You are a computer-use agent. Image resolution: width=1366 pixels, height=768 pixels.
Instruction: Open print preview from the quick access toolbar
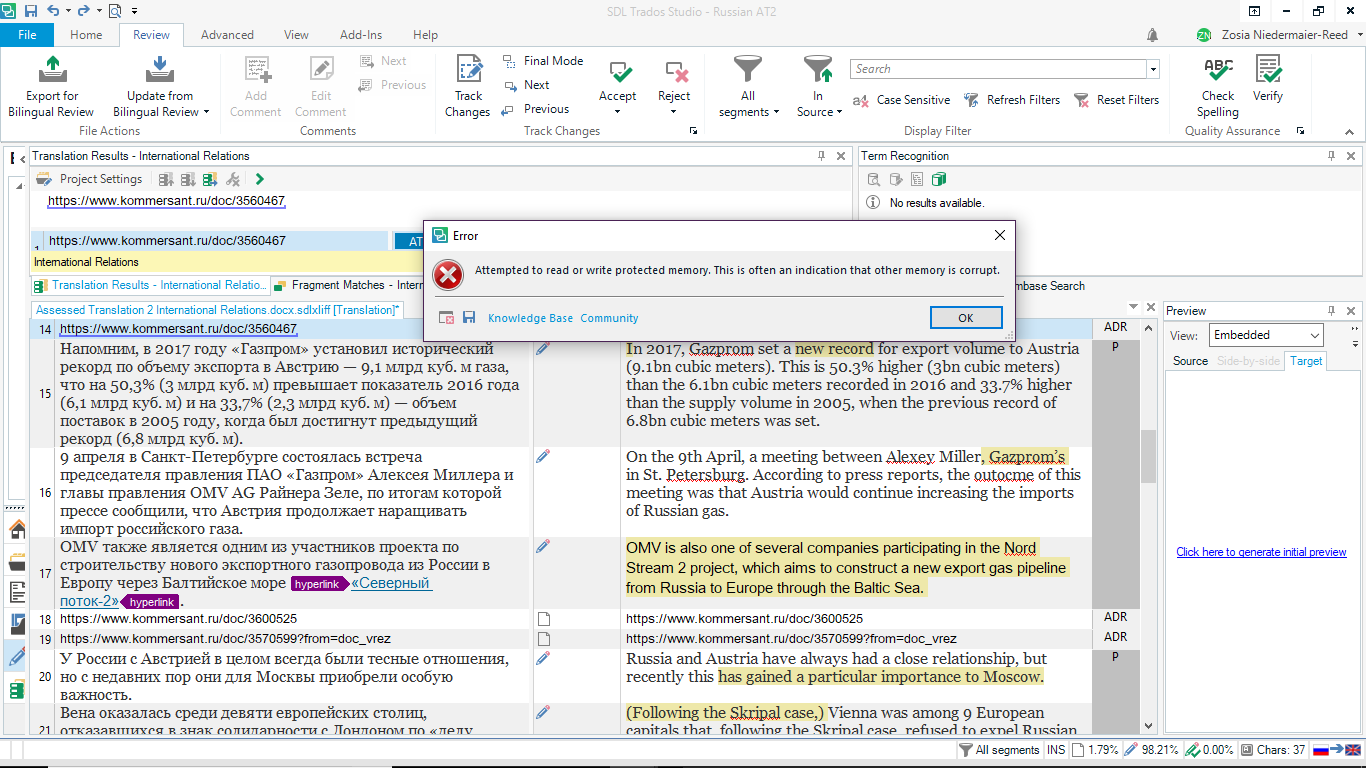(115, 11)
